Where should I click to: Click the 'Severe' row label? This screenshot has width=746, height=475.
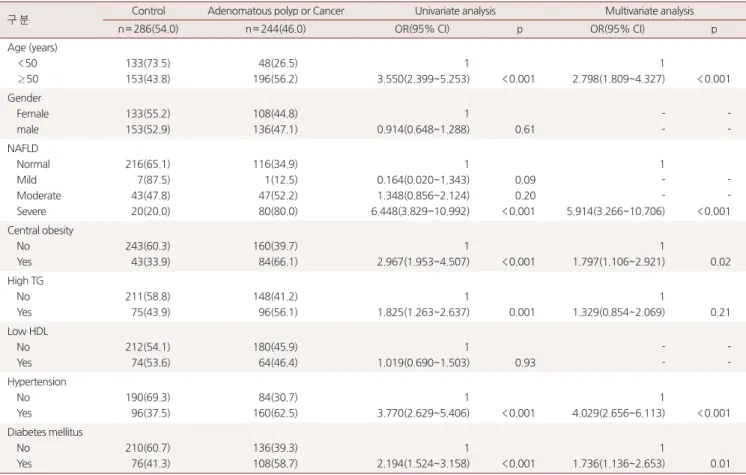[31, 211]
